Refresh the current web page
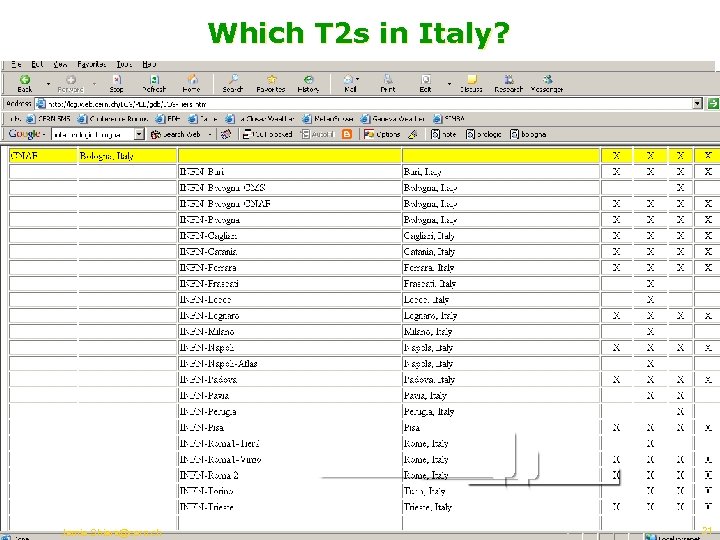Screen dimensions: 720x540 (154, 84)
